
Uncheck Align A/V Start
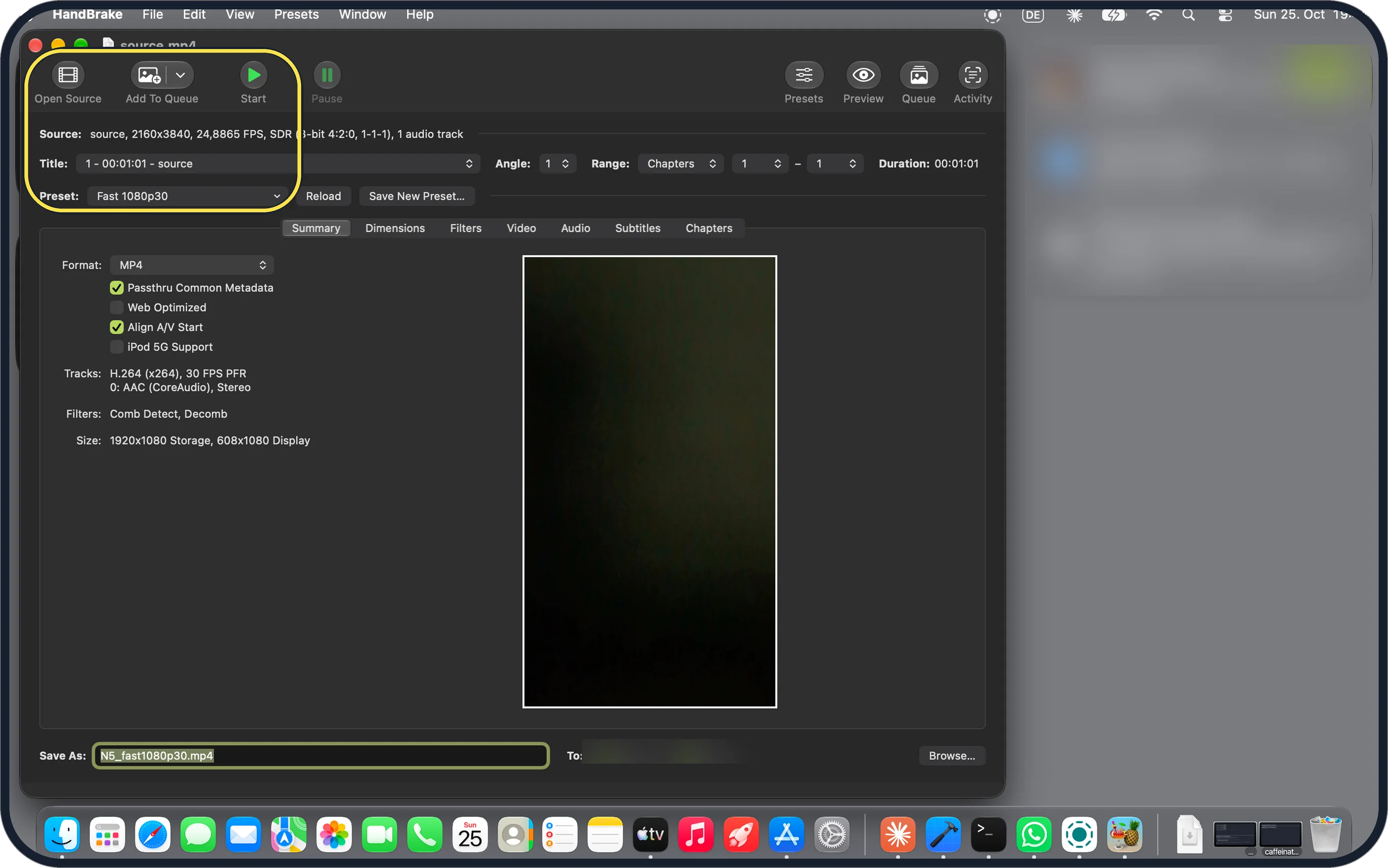click(x=117, y=327)
